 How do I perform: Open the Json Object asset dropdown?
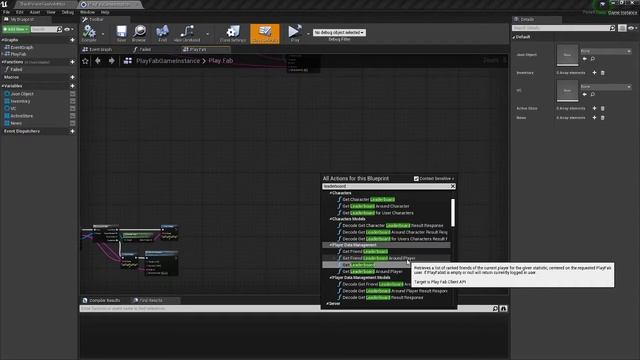(606, 51)
